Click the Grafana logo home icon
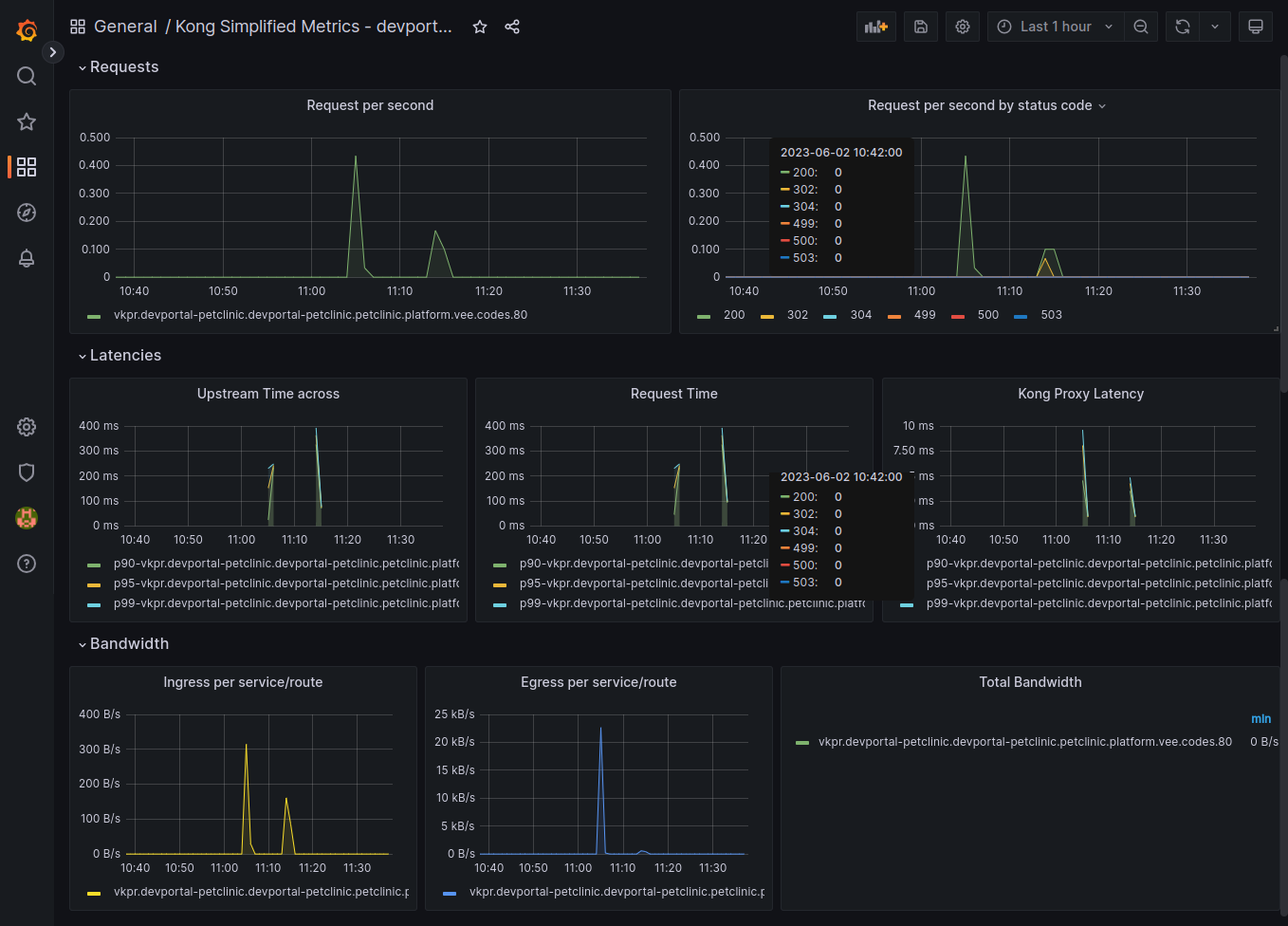Viewport: 1288px width, 926px height. click(27, 30)
